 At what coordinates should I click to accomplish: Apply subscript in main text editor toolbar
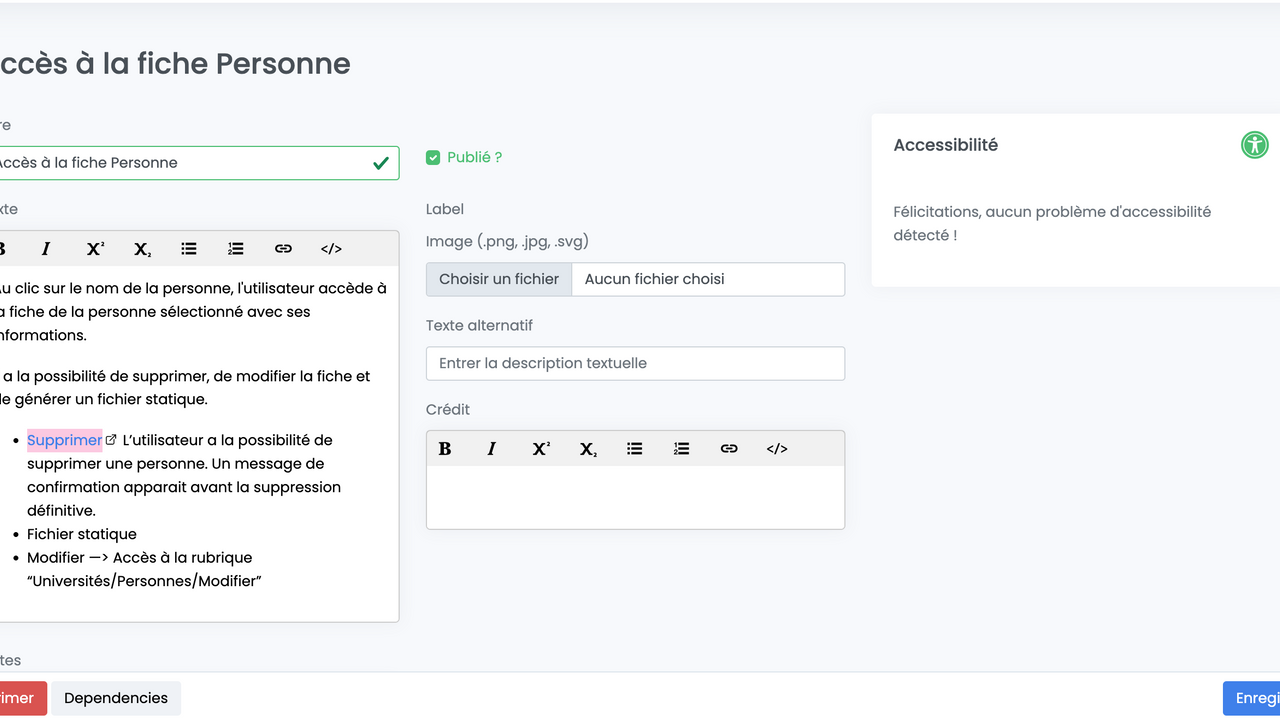142,249
